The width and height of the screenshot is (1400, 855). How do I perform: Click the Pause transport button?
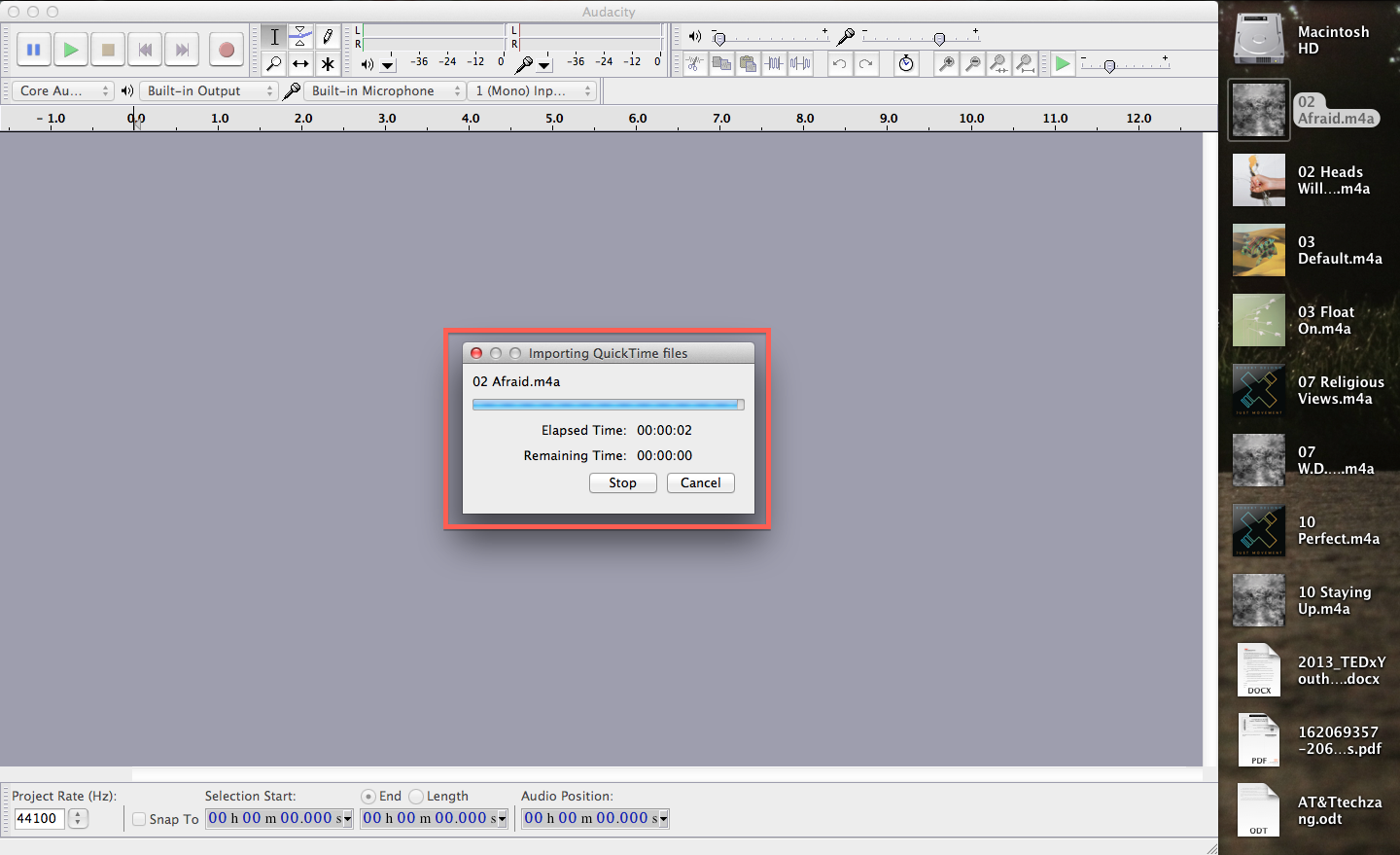point(34,50)
